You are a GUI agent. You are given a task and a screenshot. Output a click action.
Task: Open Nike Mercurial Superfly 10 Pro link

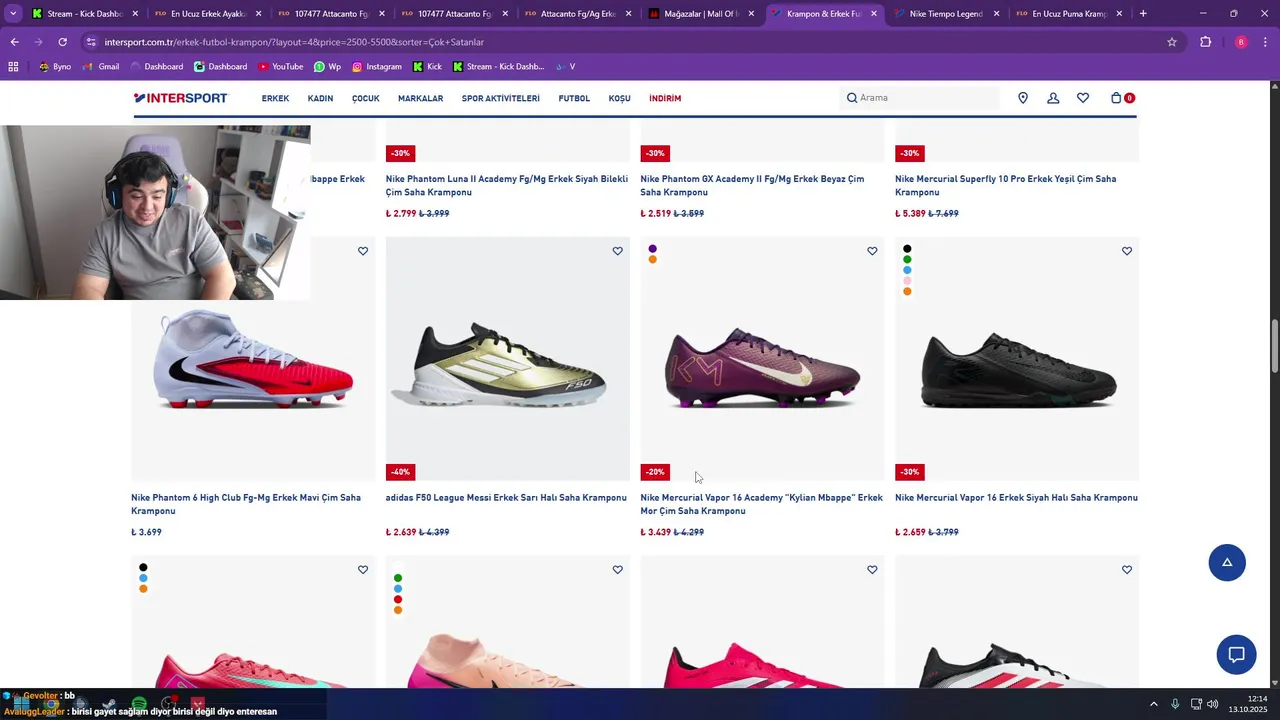(1005, 185)
